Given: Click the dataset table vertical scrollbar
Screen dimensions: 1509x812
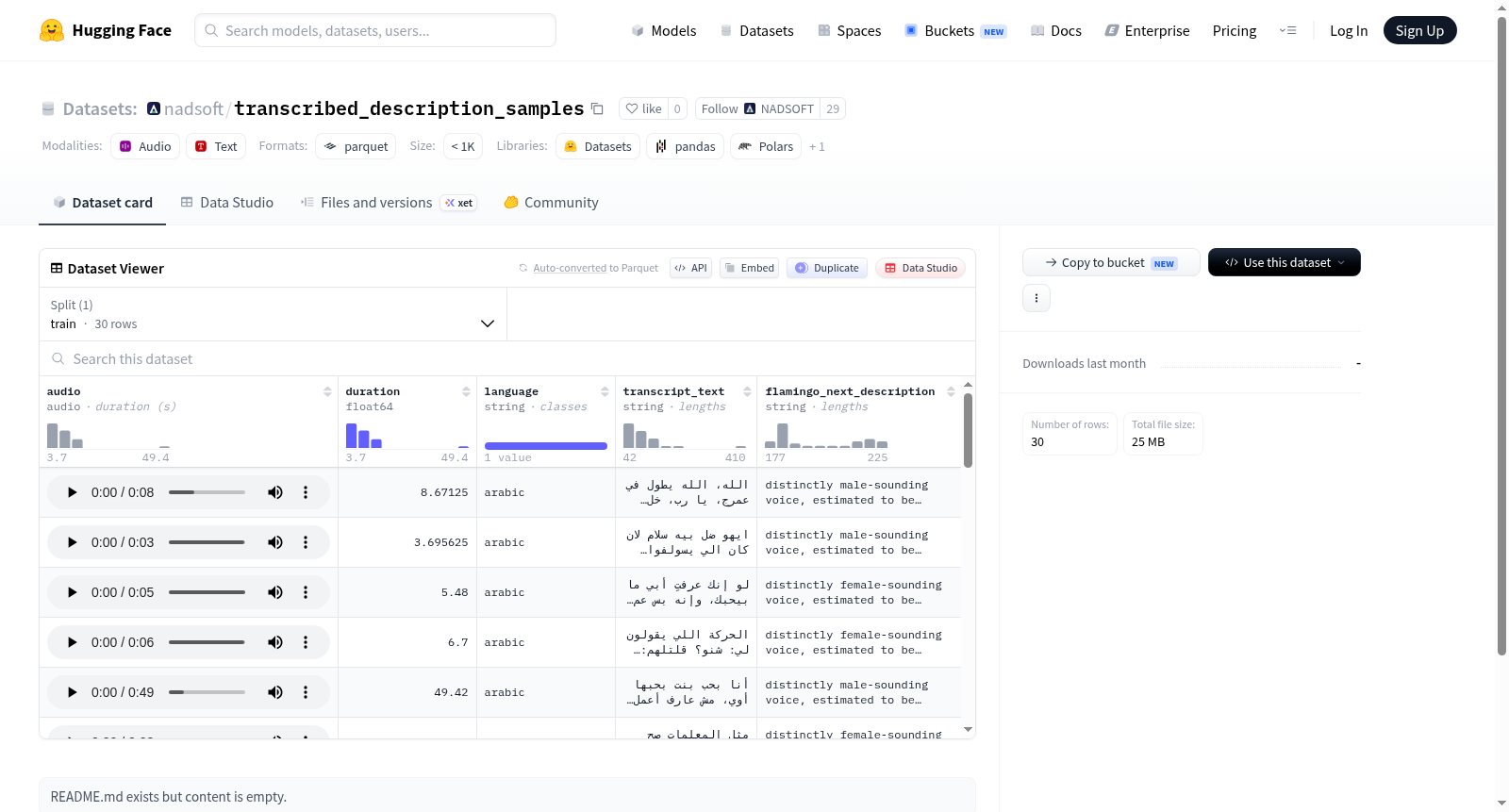Looking at the screenshot, I should (968, 430).
